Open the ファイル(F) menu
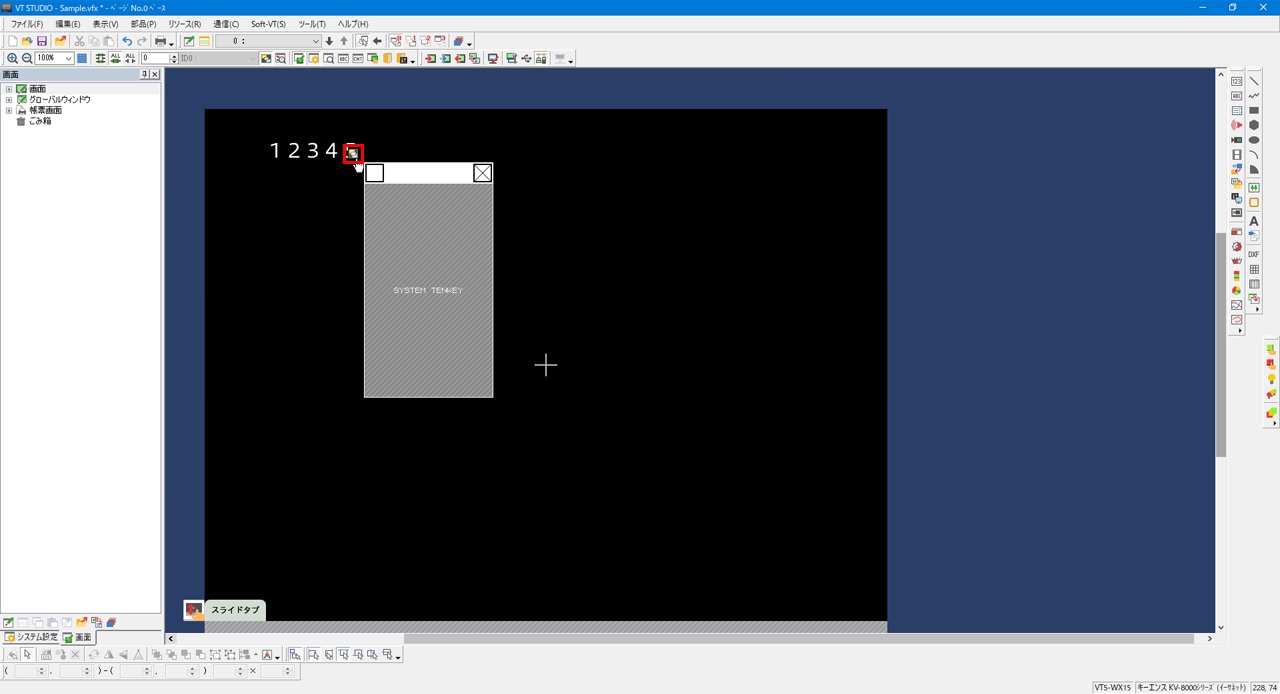1280x694 pixels. [x=27, y=24]
